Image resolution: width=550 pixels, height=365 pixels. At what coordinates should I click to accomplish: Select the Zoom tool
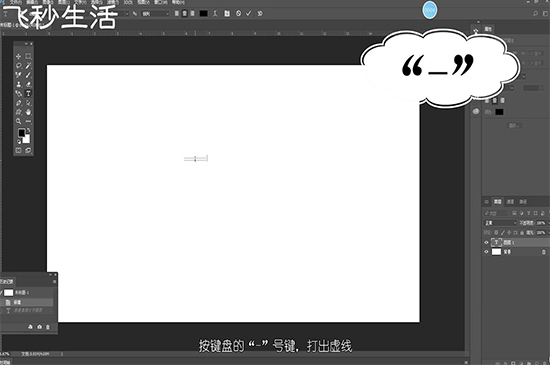[x=19, y=121]
